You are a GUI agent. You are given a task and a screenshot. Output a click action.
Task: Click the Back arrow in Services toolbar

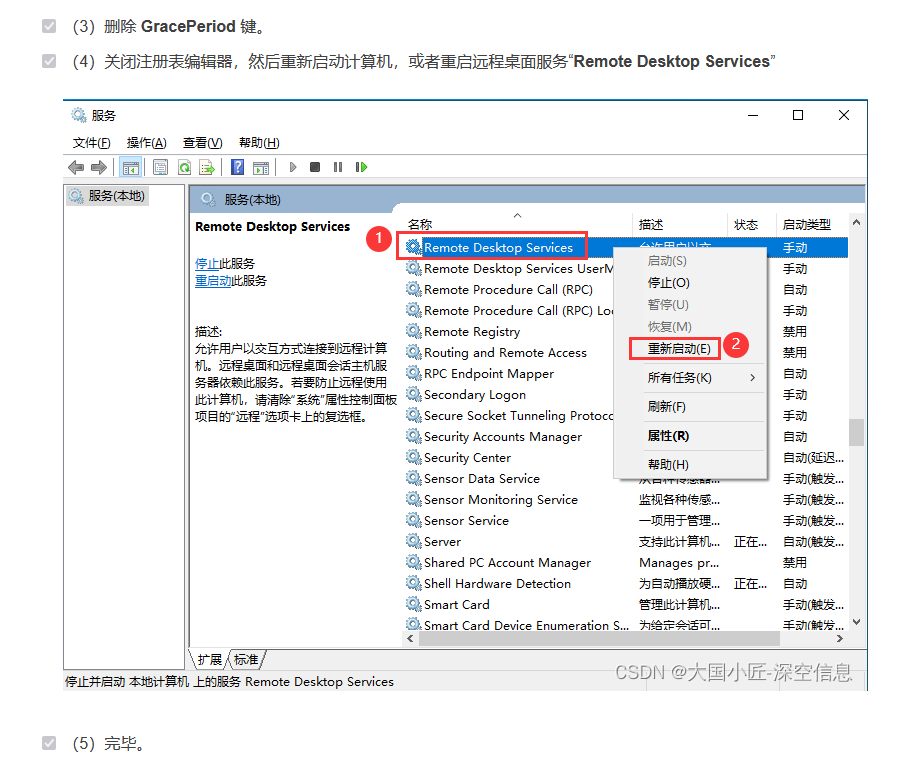click(x=76, y=167)
